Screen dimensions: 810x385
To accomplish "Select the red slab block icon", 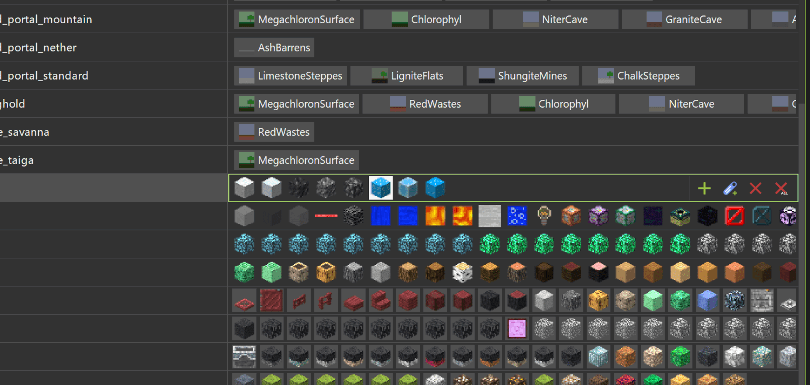I will pyautogui.click(x=353, y=300).
